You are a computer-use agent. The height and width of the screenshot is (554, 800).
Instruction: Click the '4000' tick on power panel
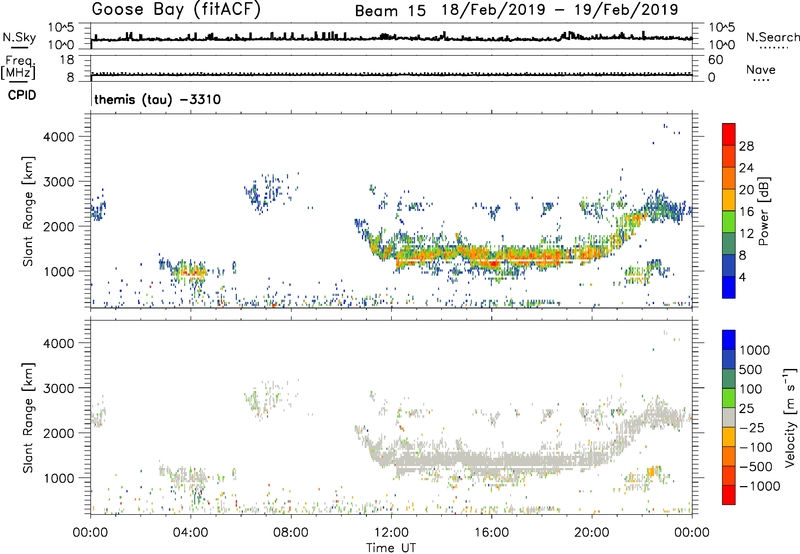58,137
